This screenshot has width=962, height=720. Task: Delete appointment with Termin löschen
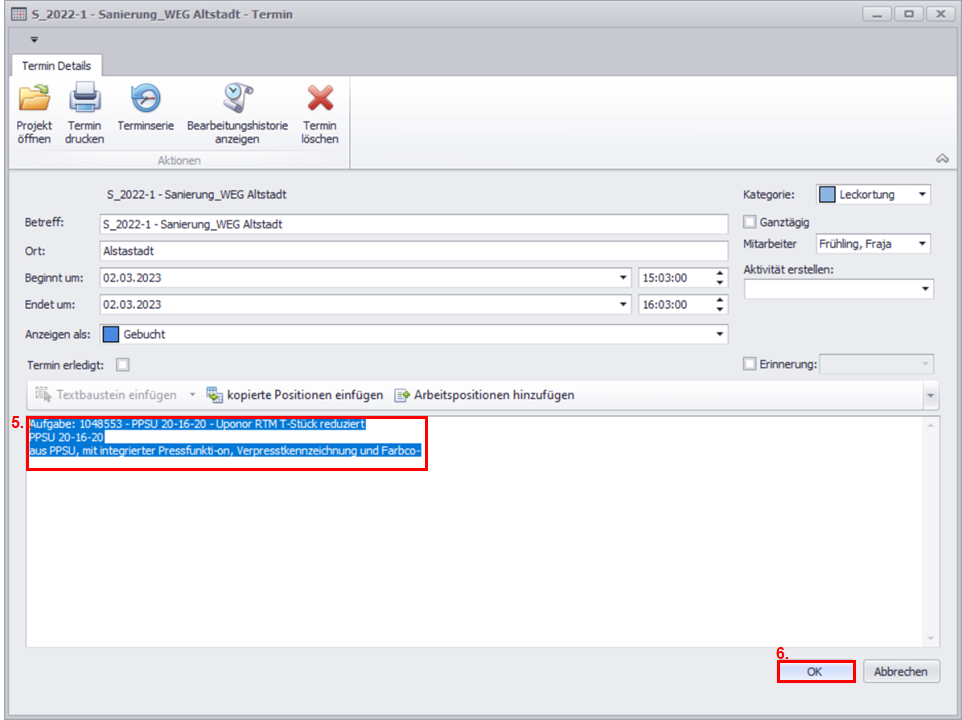pyautogui.click(x=320, y=99)
